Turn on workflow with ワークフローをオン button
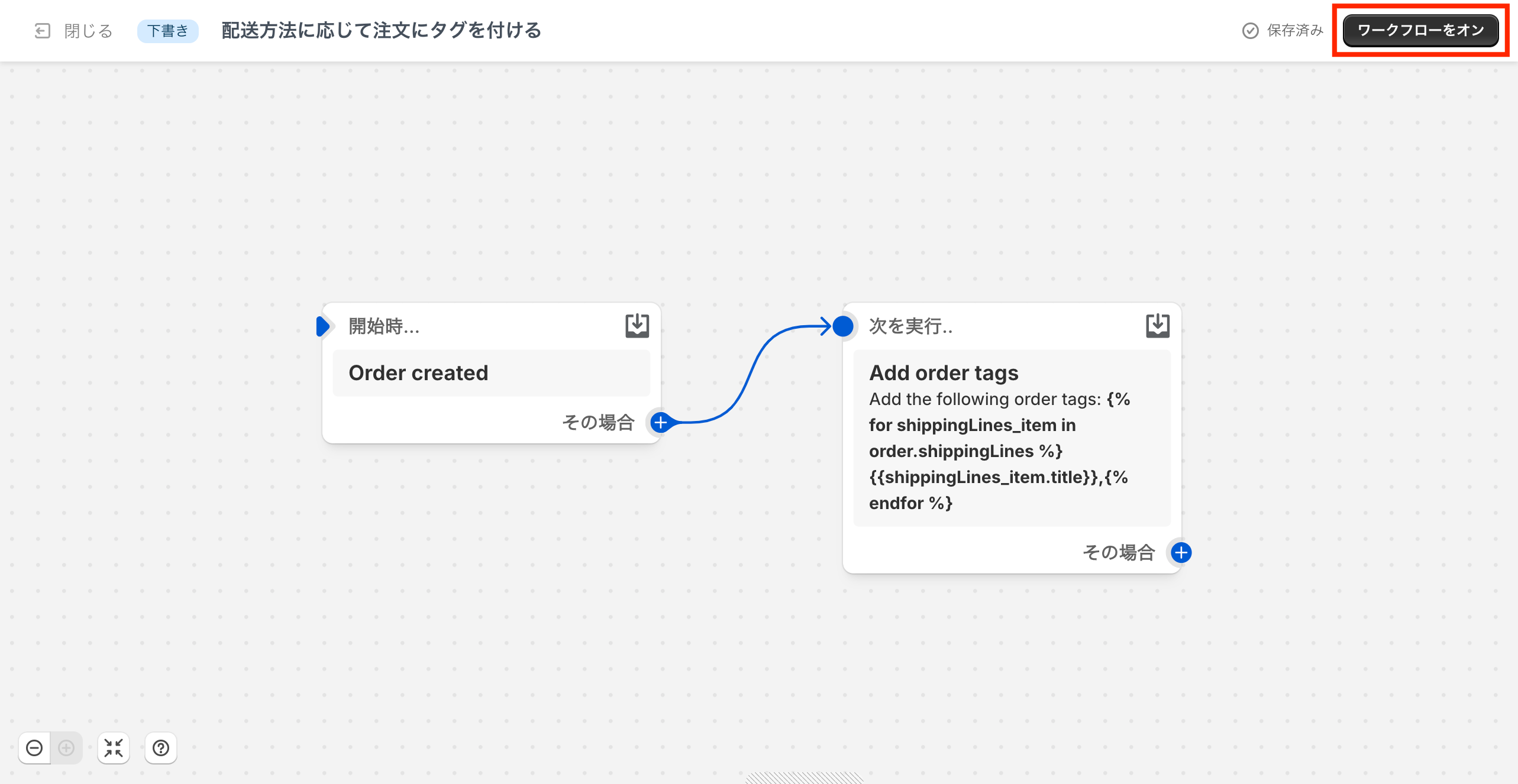Viewport: 1518px width, 784px height. click(1420, 31)
